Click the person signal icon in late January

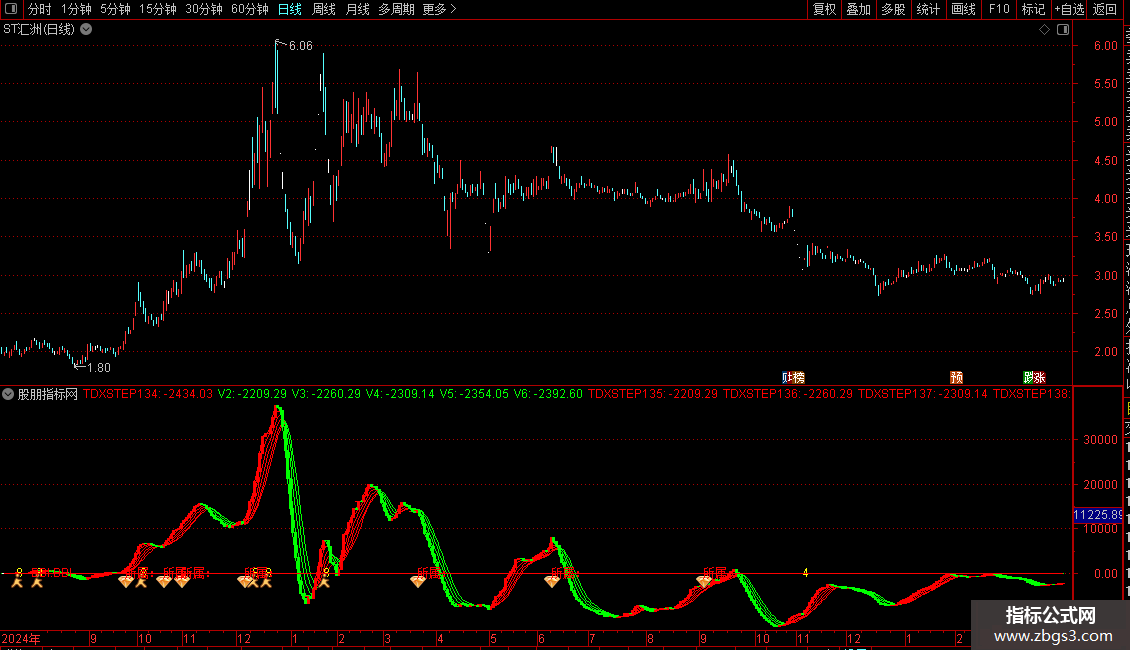tap(324, 582)
